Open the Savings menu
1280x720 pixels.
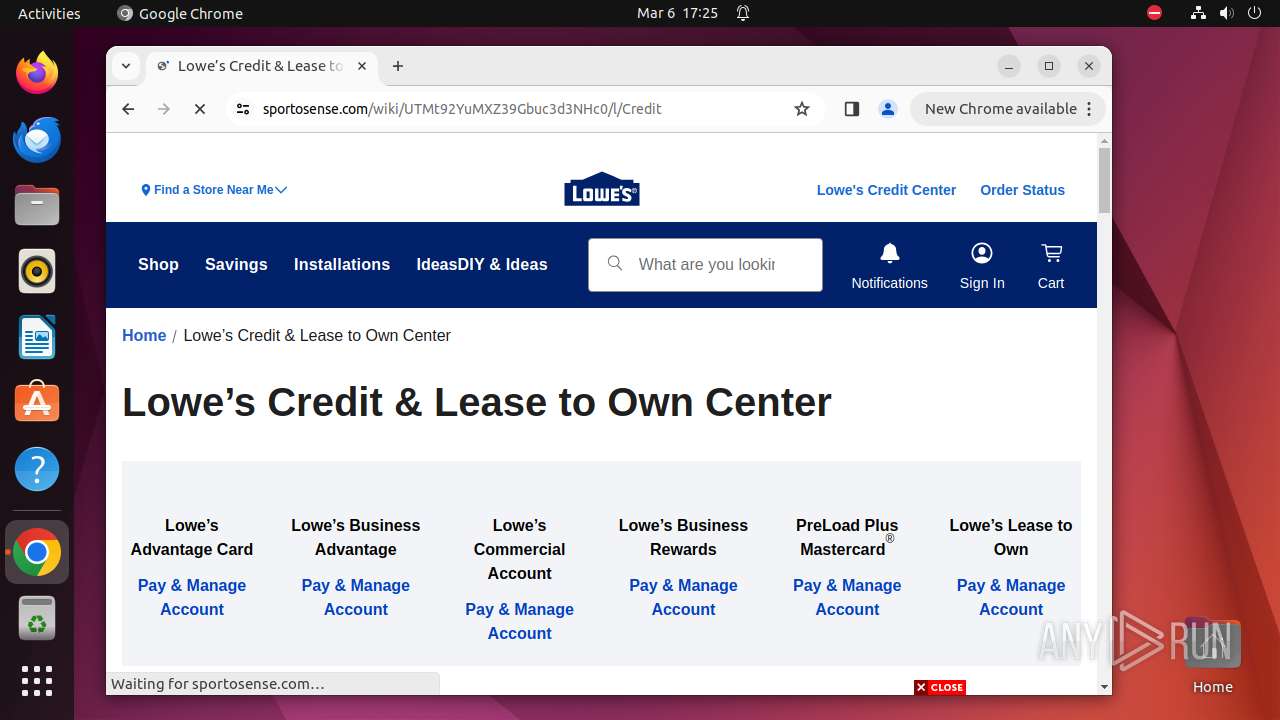(x=236, y=264)
